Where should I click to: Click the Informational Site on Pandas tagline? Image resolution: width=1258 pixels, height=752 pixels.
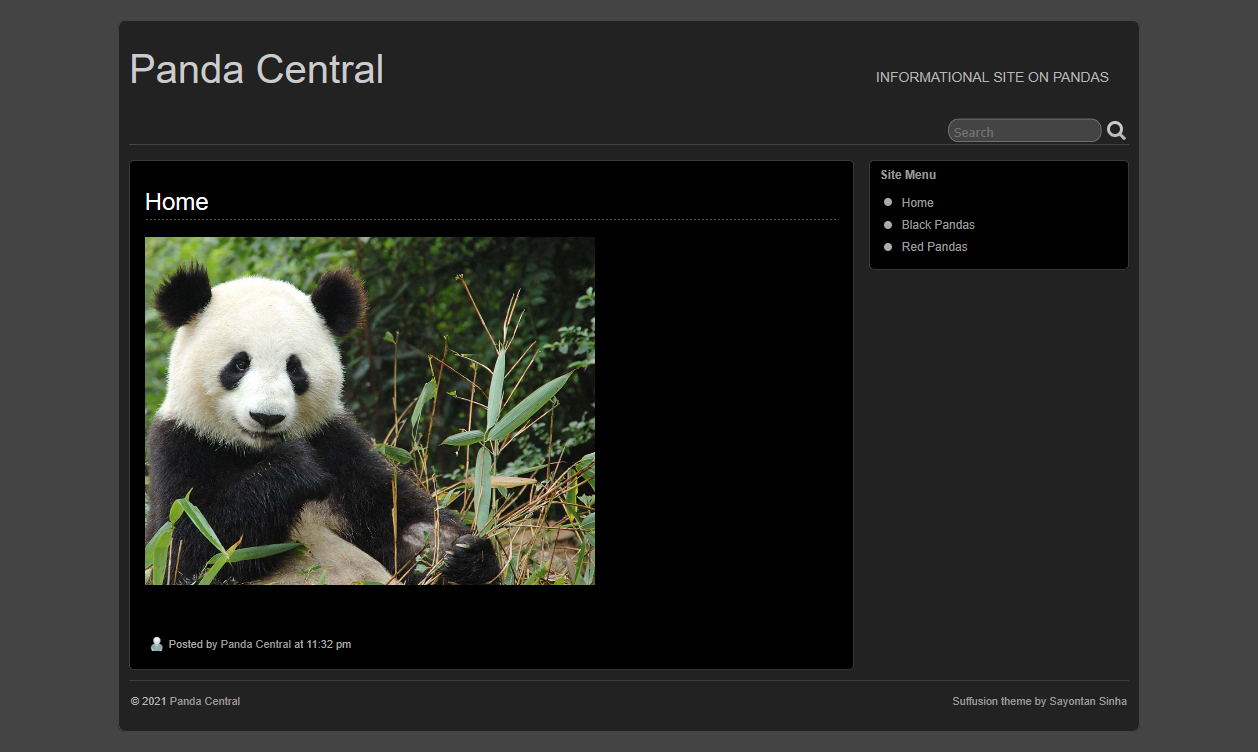[991, 77]
